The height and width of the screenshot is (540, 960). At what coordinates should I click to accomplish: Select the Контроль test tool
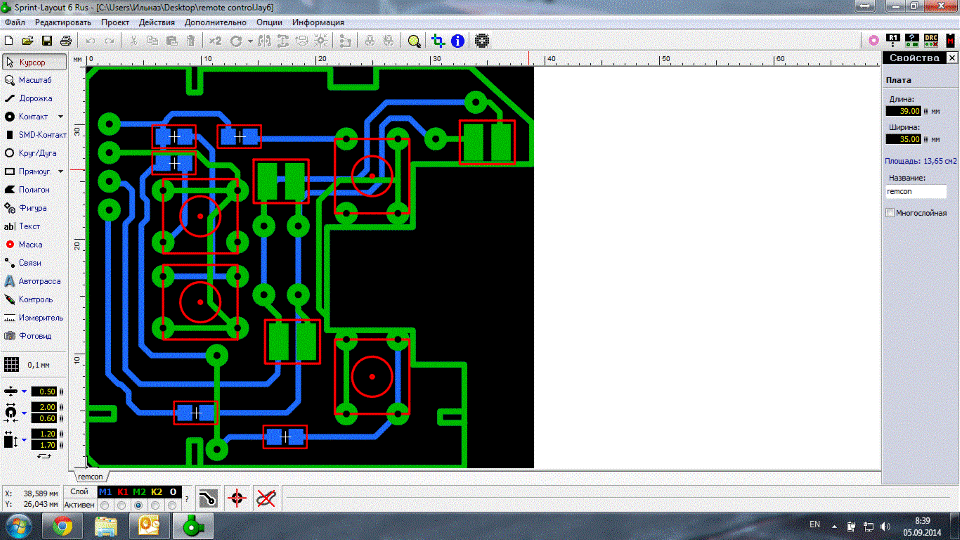(34, 299)
